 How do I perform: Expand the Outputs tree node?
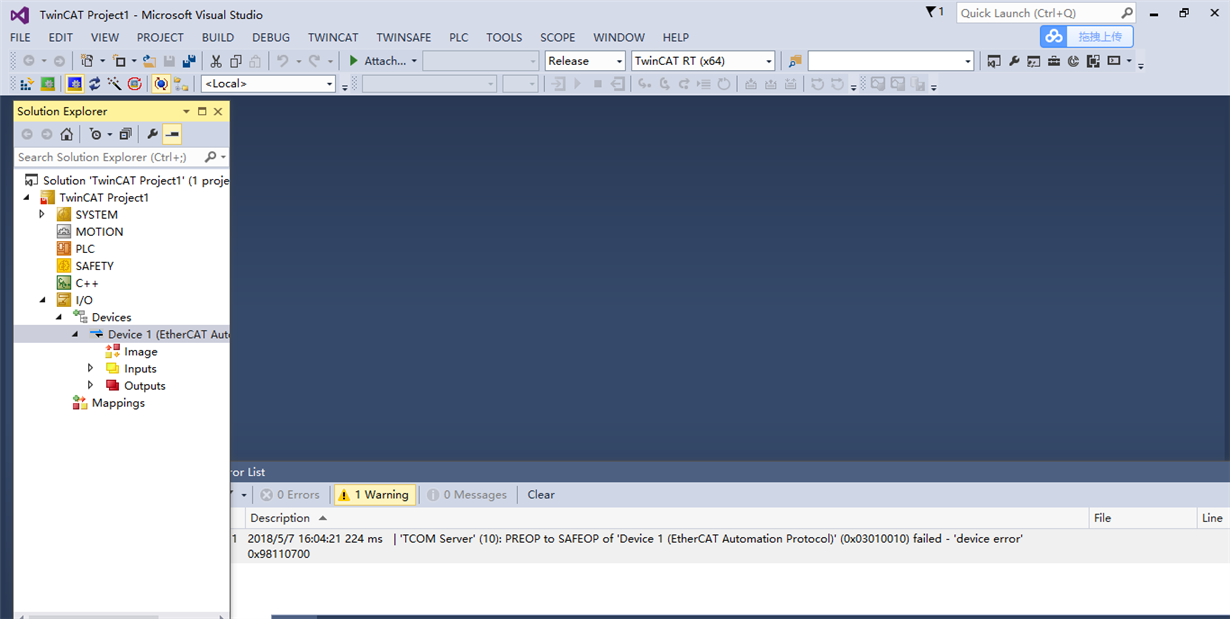pyautogui.click(x=90, y=385)
